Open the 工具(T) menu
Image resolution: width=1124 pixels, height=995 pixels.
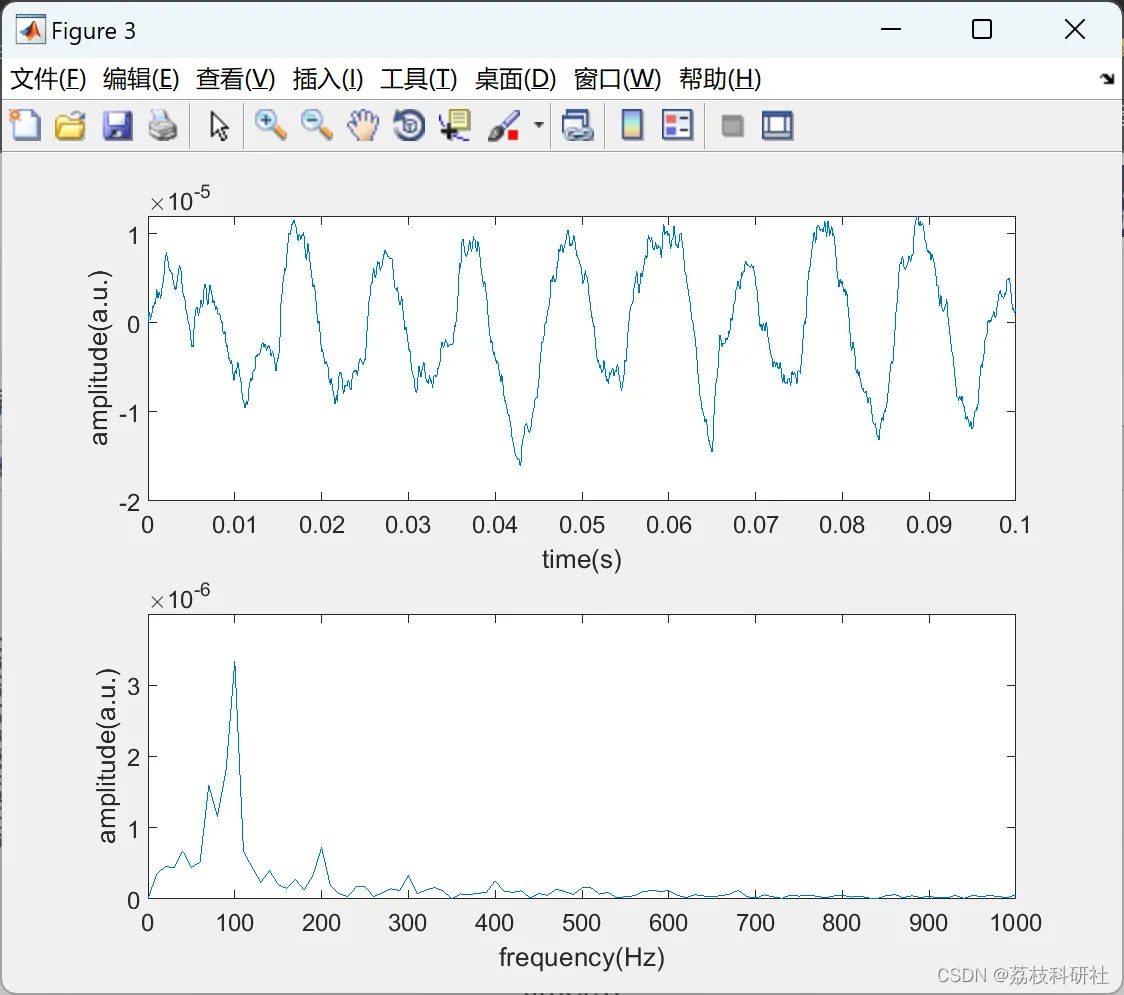coord(419,79)
